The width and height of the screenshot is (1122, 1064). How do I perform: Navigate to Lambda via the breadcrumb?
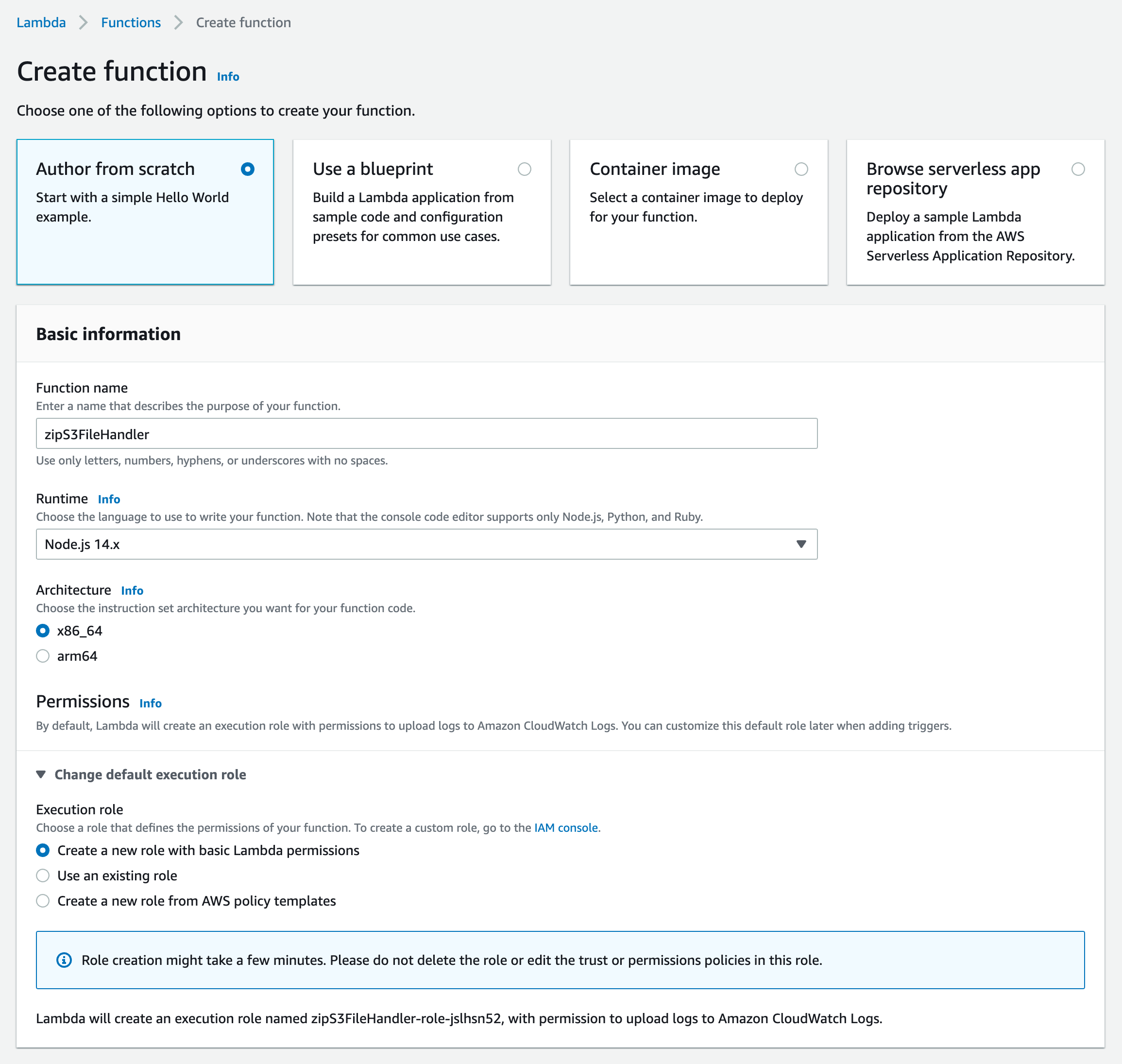(x=41, y=22)
